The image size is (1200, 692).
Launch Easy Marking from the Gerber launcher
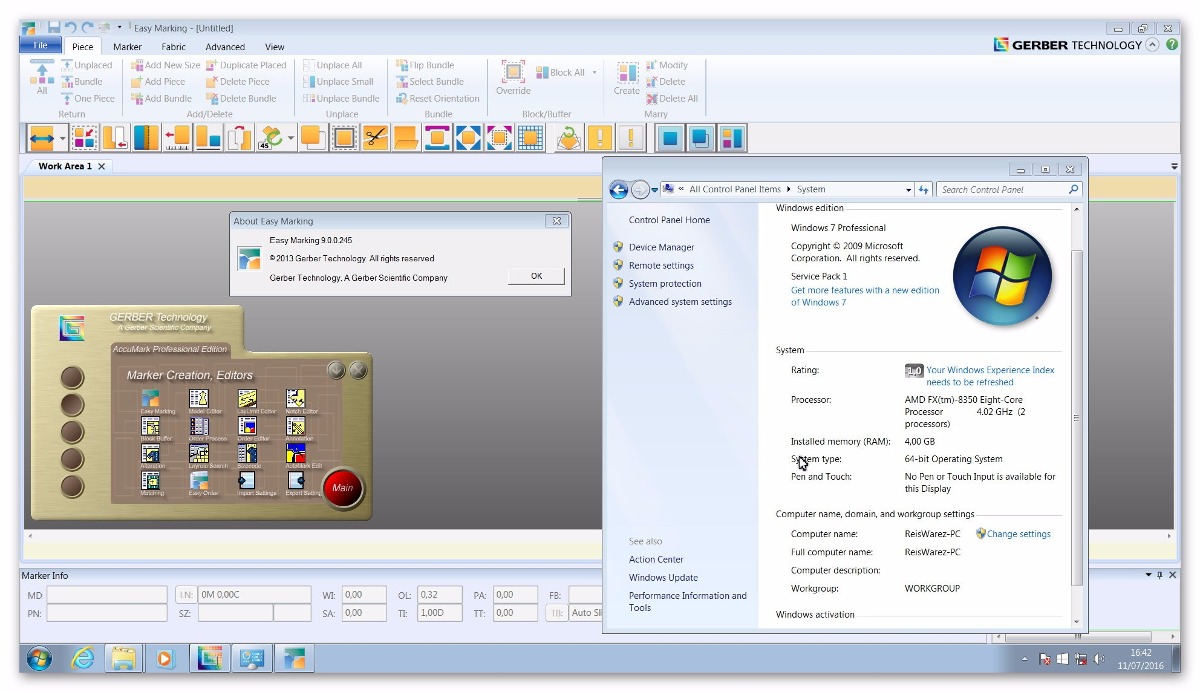coord(151,400)
